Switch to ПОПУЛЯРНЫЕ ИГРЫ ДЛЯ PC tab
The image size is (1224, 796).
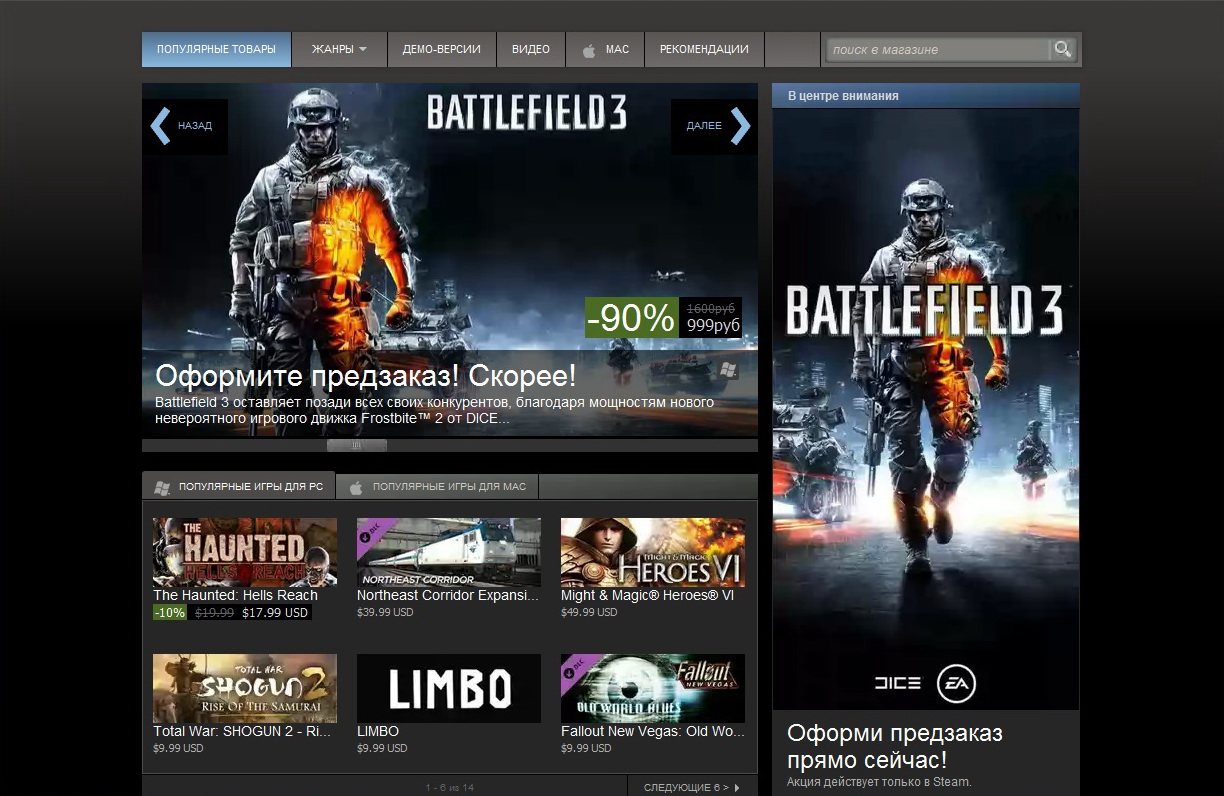pos(239,487)
